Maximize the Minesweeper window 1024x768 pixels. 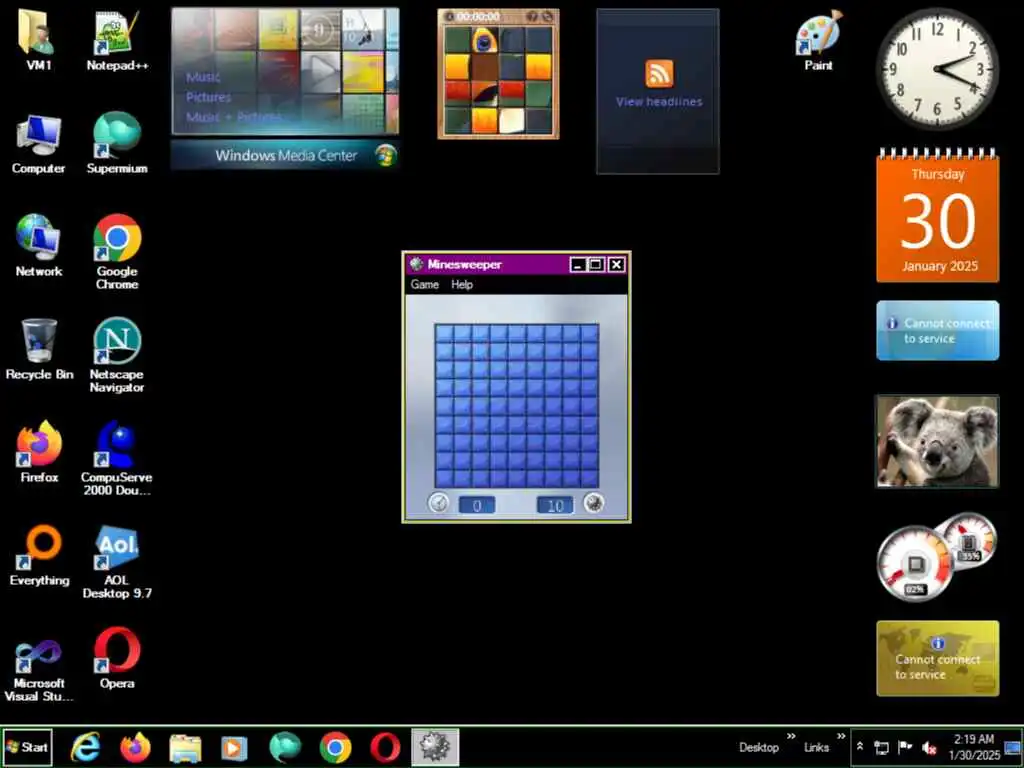tap(596, 264)
